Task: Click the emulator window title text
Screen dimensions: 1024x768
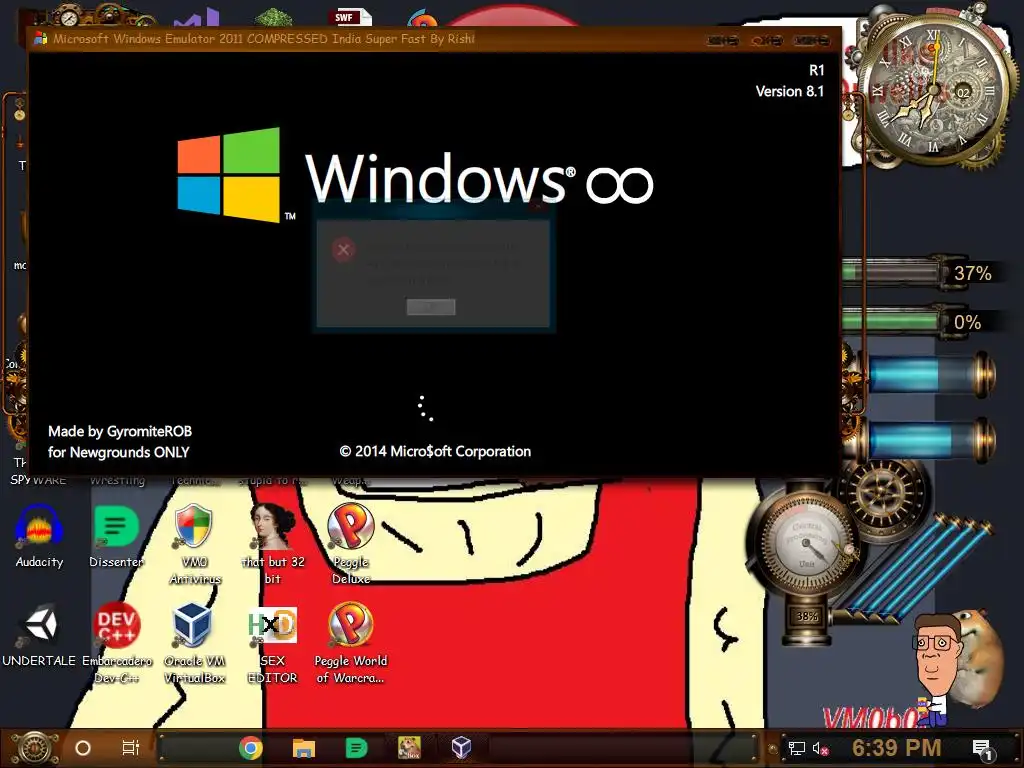Action: tap(264, 39)
